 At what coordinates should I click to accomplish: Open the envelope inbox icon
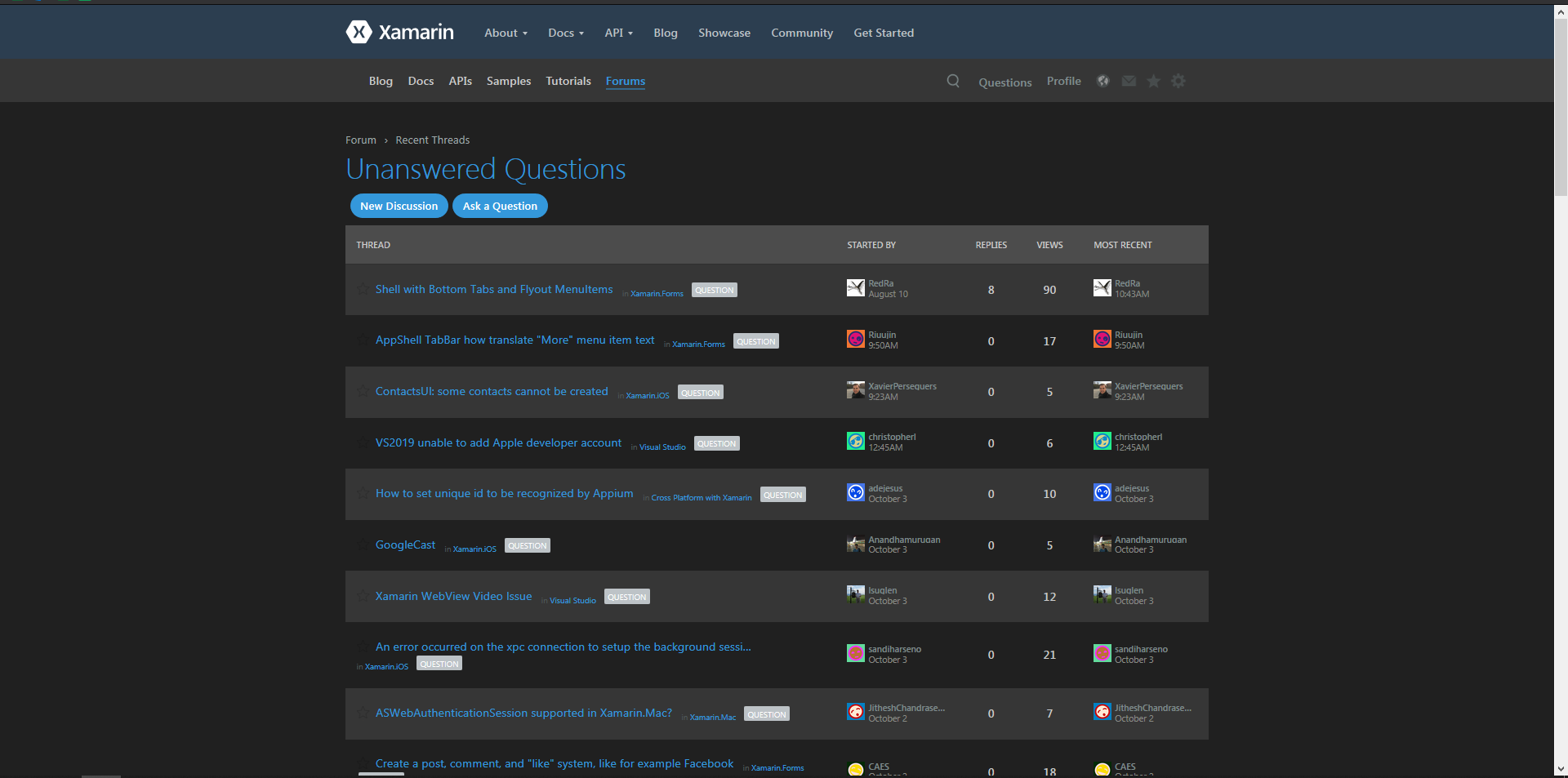point(1129,81)
